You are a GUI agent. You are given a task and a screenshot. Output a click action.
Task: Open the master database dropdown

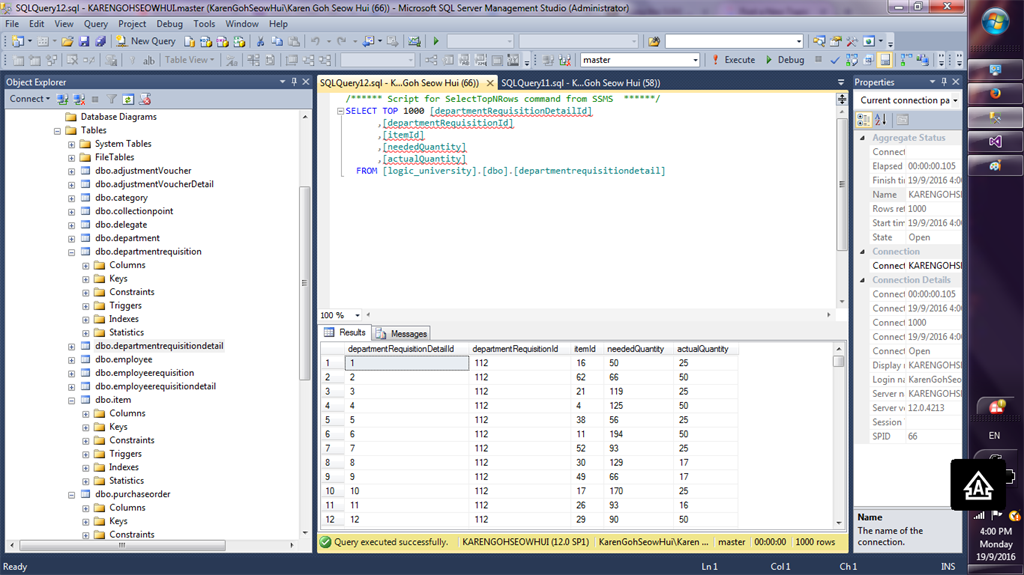pyautogui.click(x=694, y=60)
